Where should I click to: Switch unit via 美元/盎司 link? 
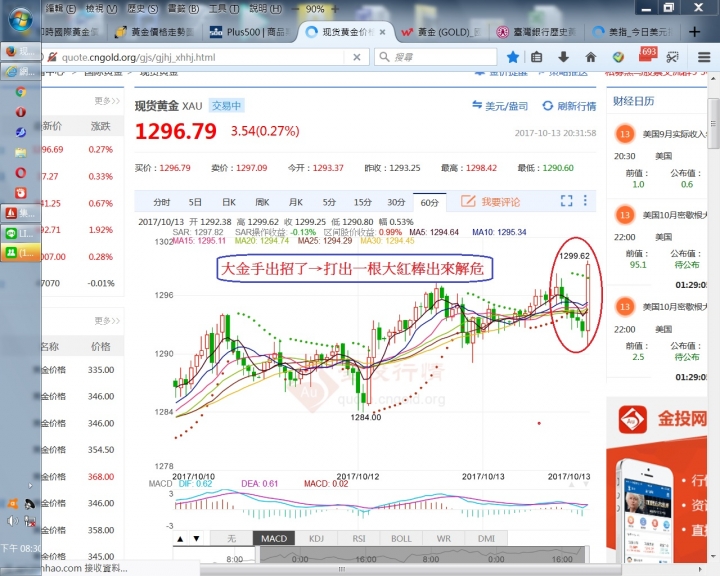click(500, 106)
